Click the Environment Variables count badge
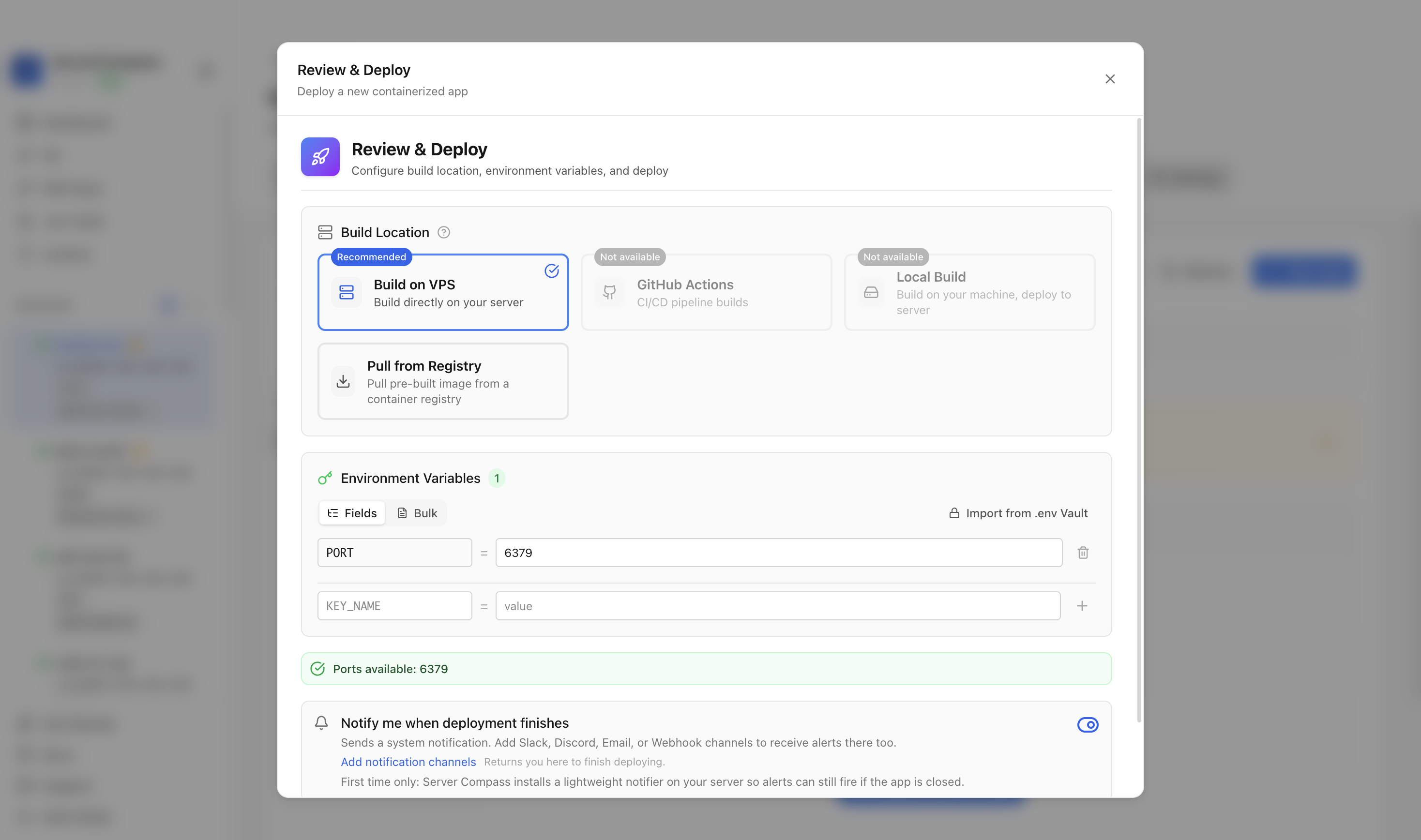Viewport: 1421px width, 840px height. click(x=497, y=478)
